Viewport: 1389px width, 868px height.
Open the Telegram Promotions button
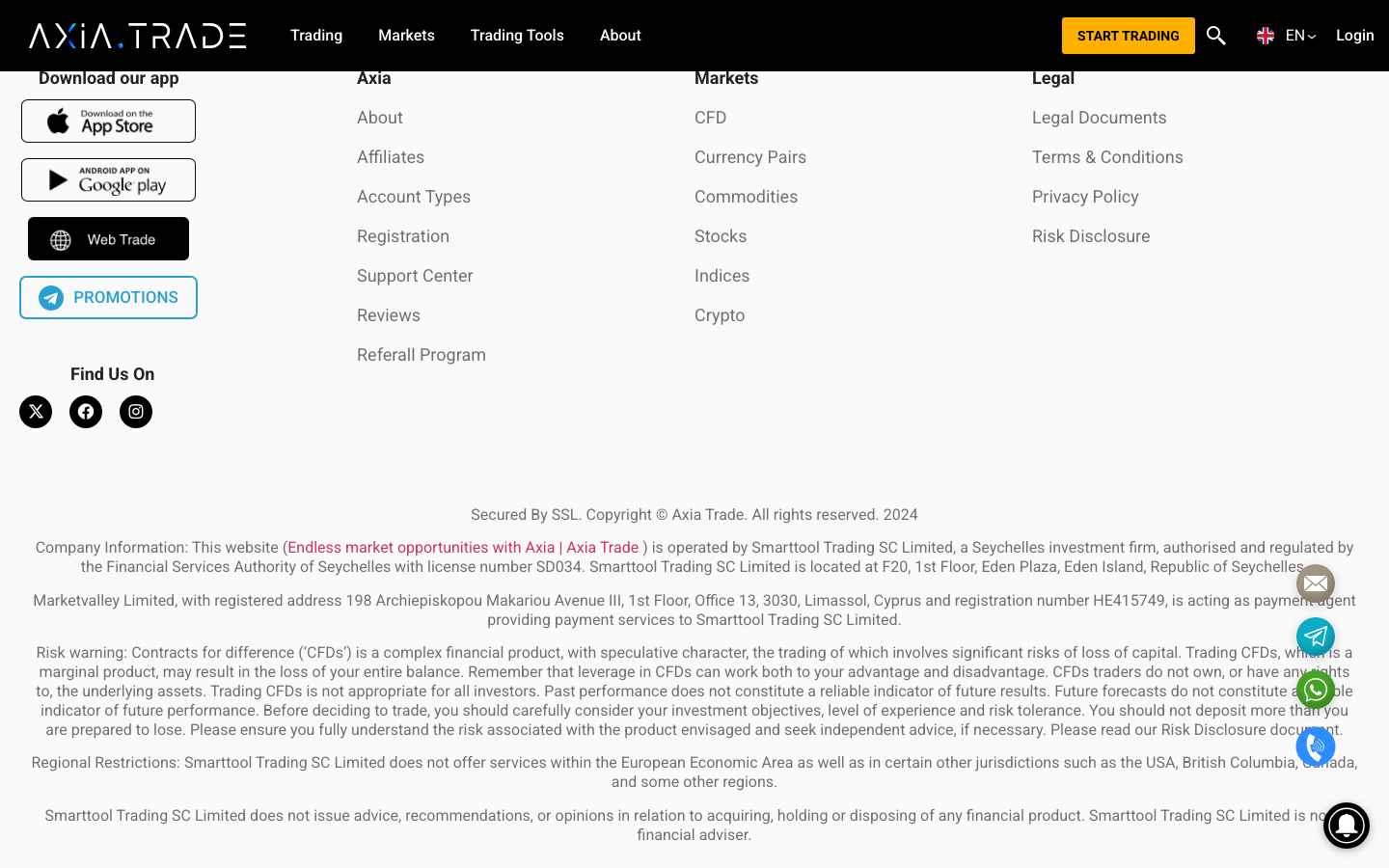[108, 298]
